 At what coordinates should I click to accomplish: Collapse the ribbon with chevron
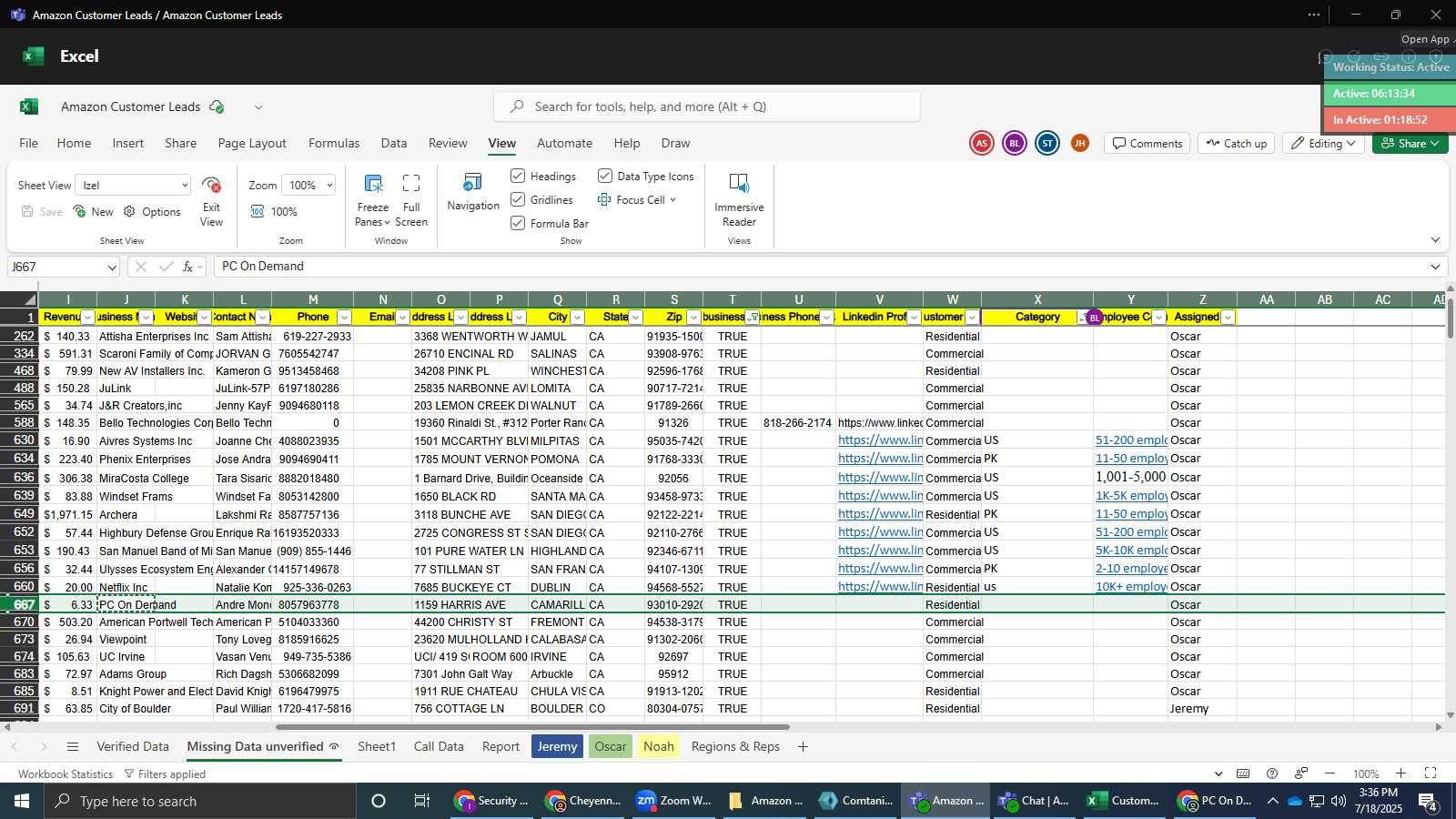coord(1435,240)
